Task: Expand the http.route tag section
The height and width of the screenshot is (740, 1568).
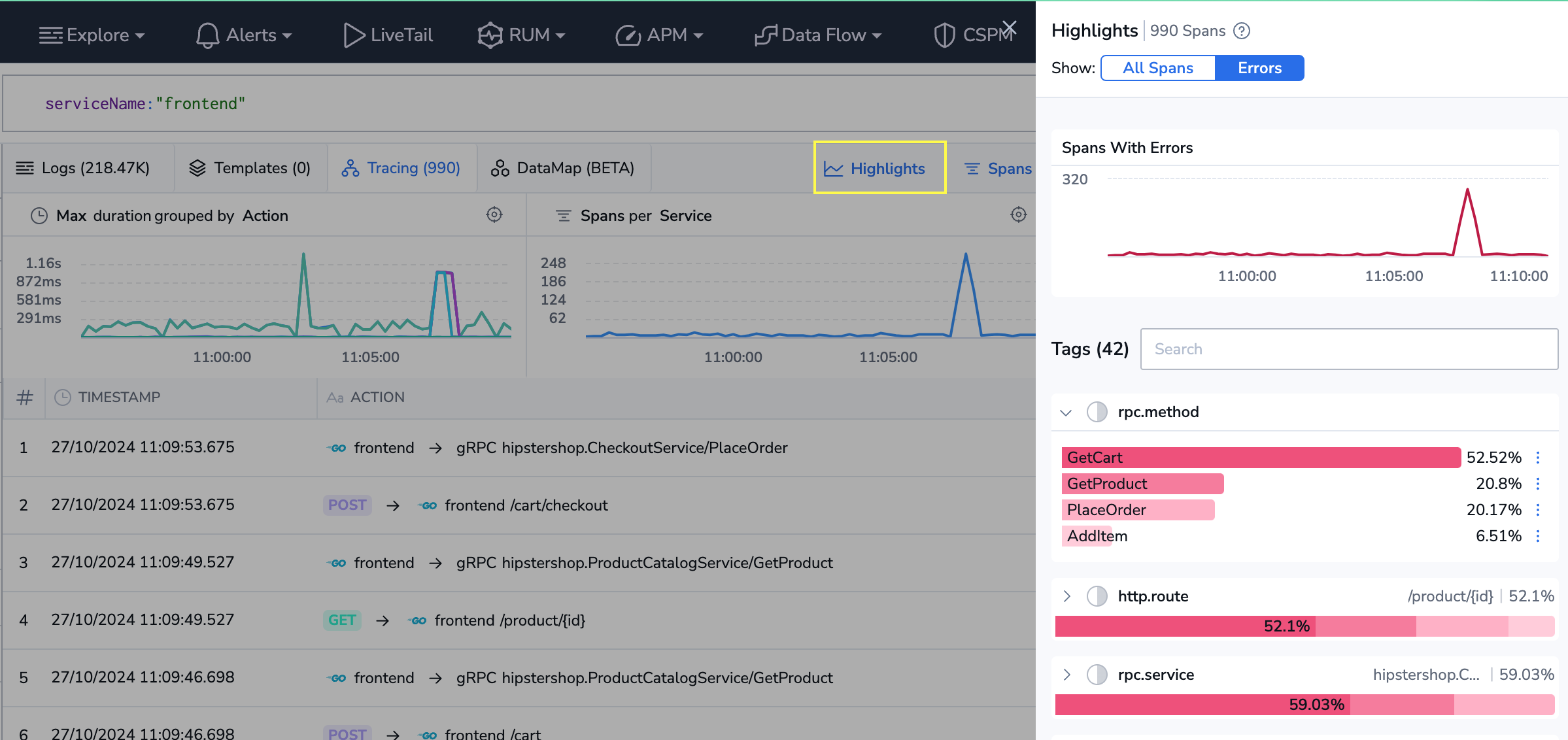Action: point(1066,596)
